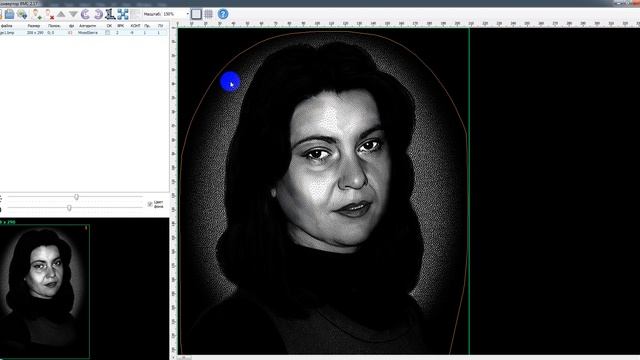
Task: Open help via the blue question mark
Action: [223, 14]
